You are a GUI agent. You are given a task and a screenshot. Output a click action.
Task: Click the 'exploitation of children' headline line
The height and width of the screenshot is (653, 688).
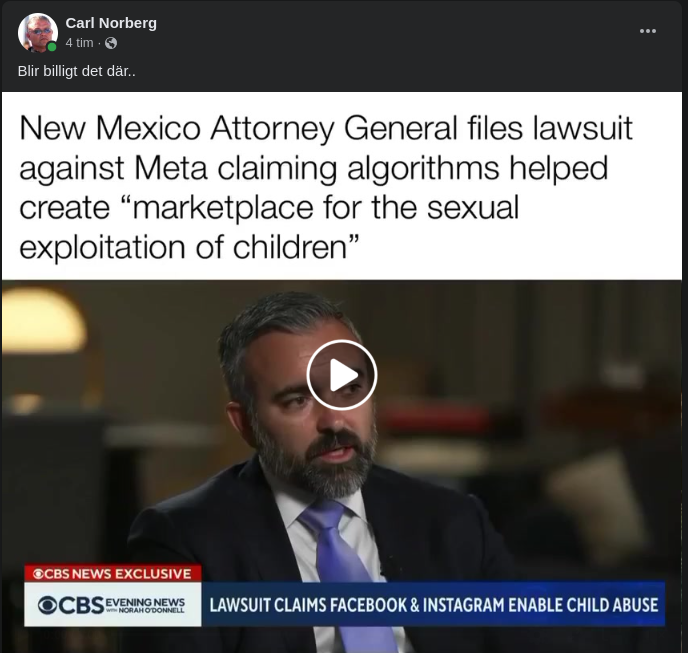coord(189,248)
